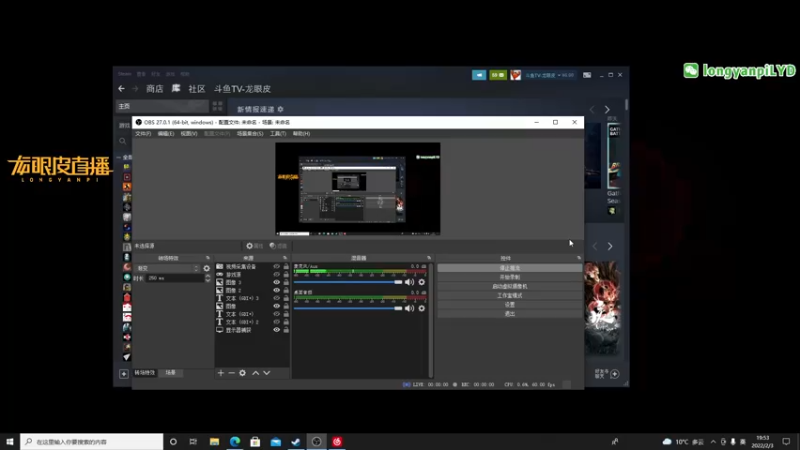Open the 桌面音频 audio settings gear
The height and width of the screenshot is (450, 800).
[421, 308]
